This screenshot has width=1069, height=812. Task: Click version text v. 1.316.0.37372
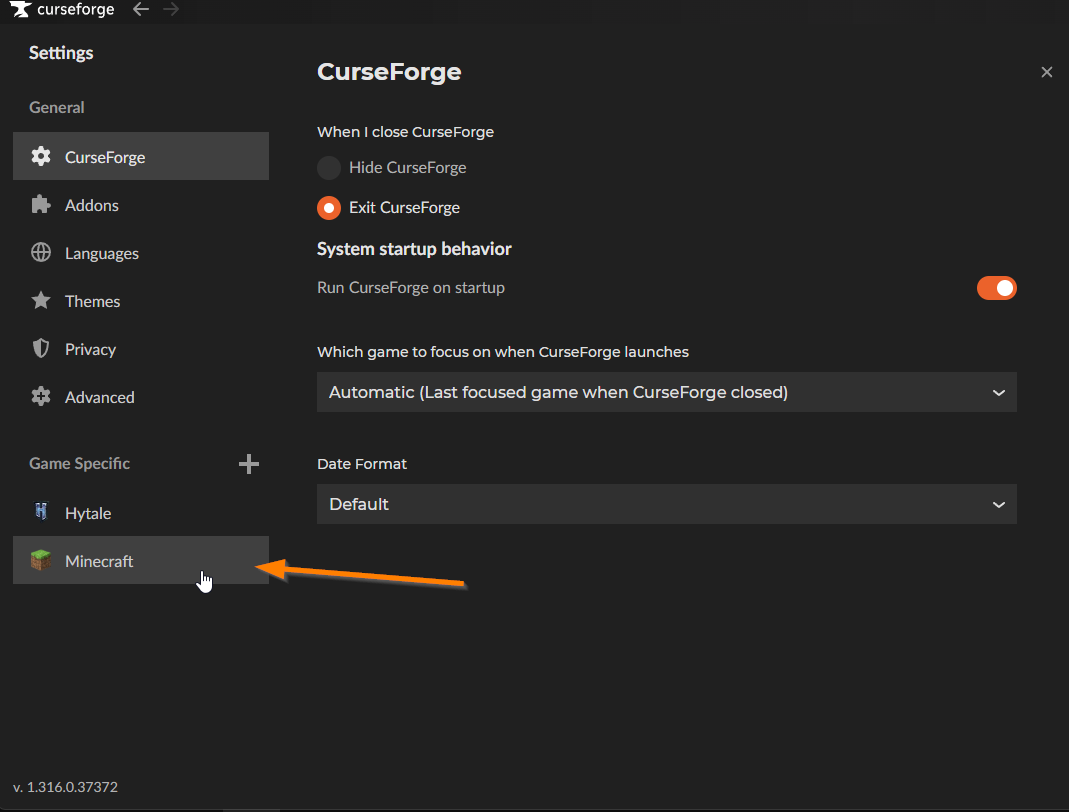click(65, 787)
